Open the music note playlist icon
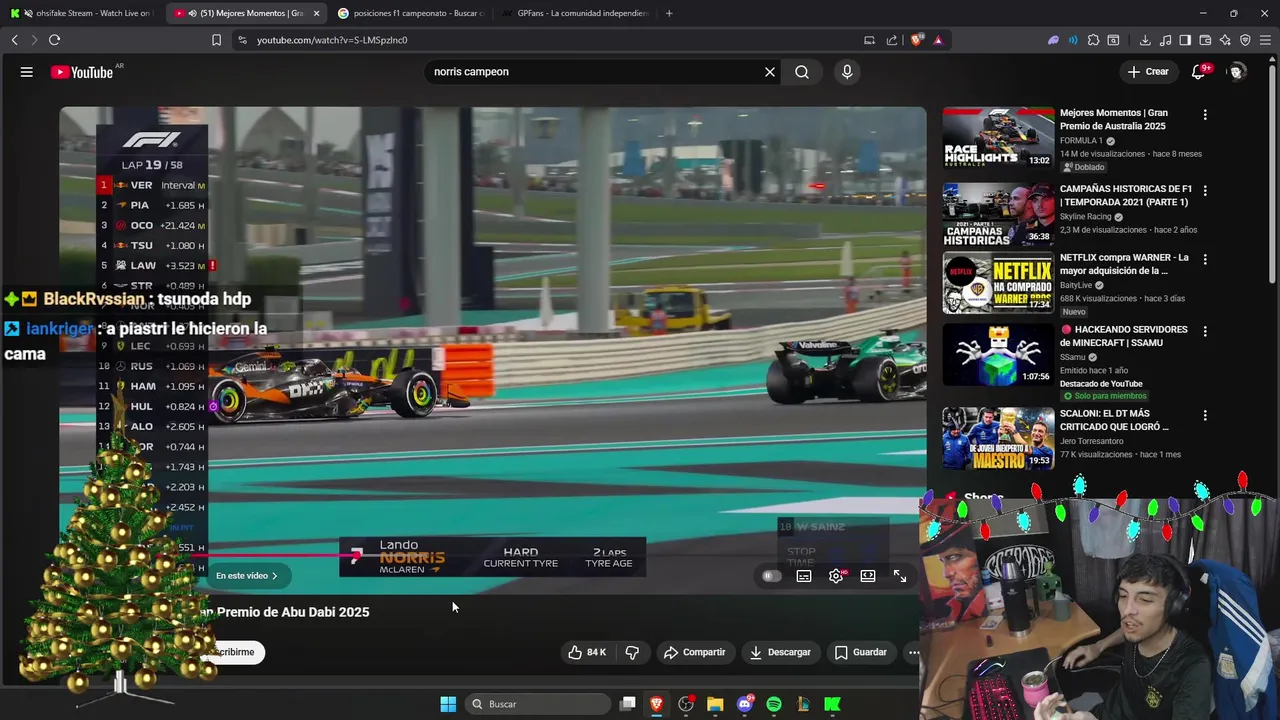Screen dimensions: 1280x720 [x=1165, y=40]
